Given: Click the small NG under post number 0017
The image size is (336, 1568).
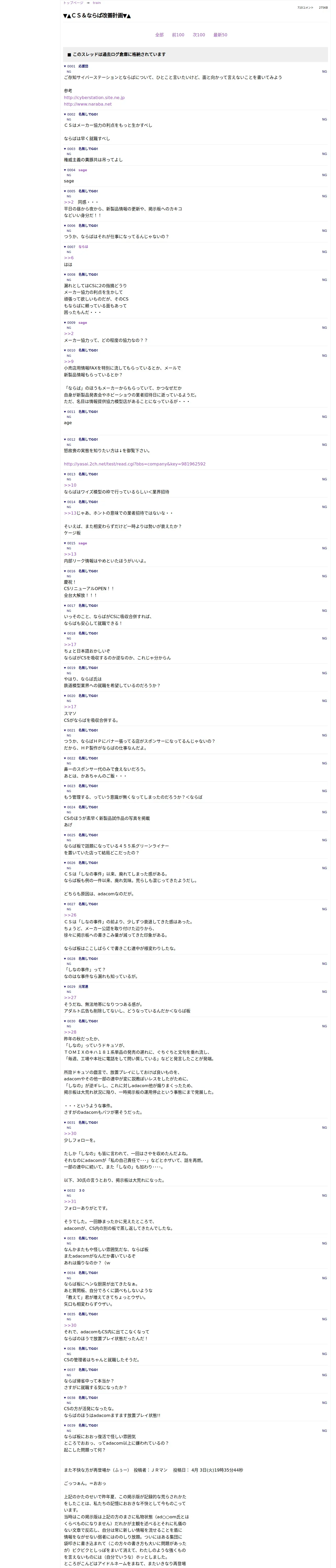Looking at the screenshot, I should click(x=69, y=611).
